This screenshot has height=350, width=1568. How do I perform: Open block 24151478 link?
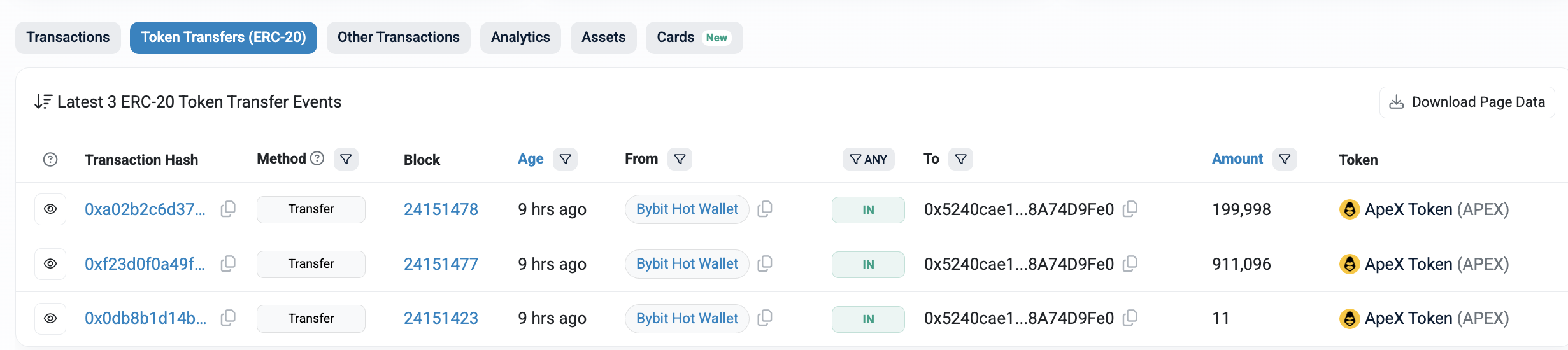[x=441, y=209]
